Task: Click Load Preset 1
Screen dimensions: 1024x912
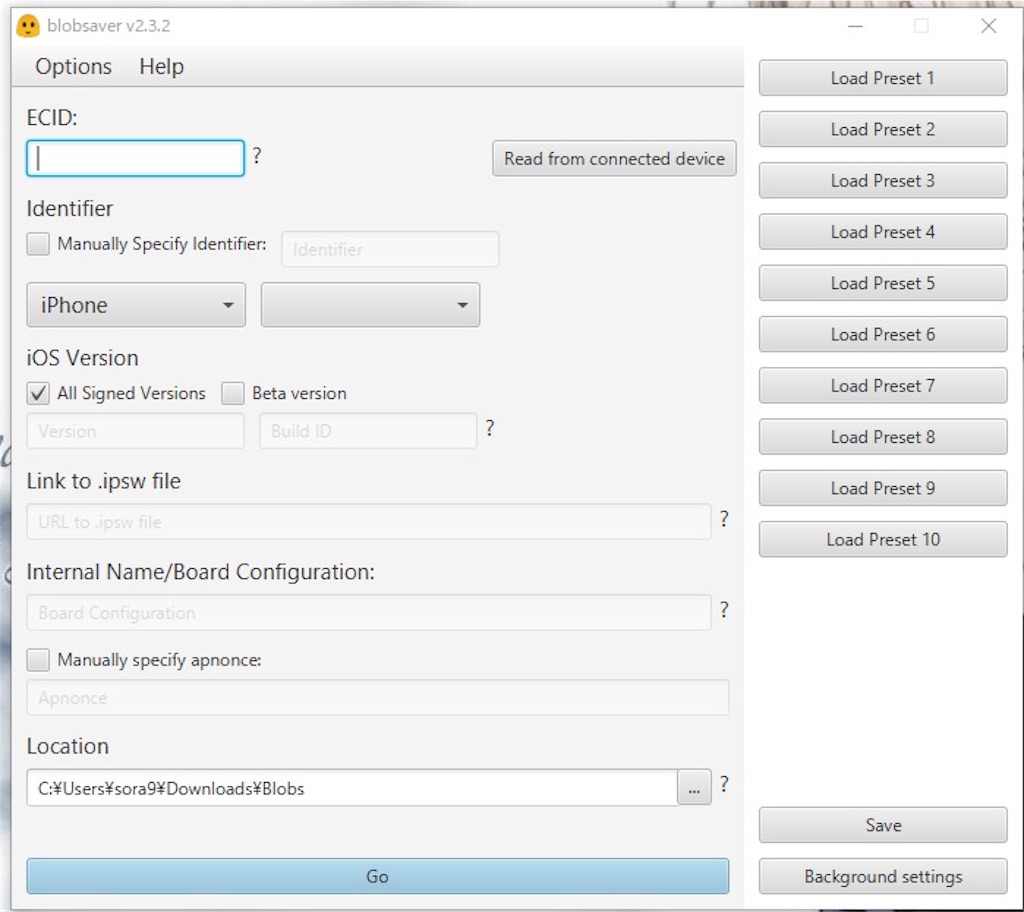Action: coord(883,78)
